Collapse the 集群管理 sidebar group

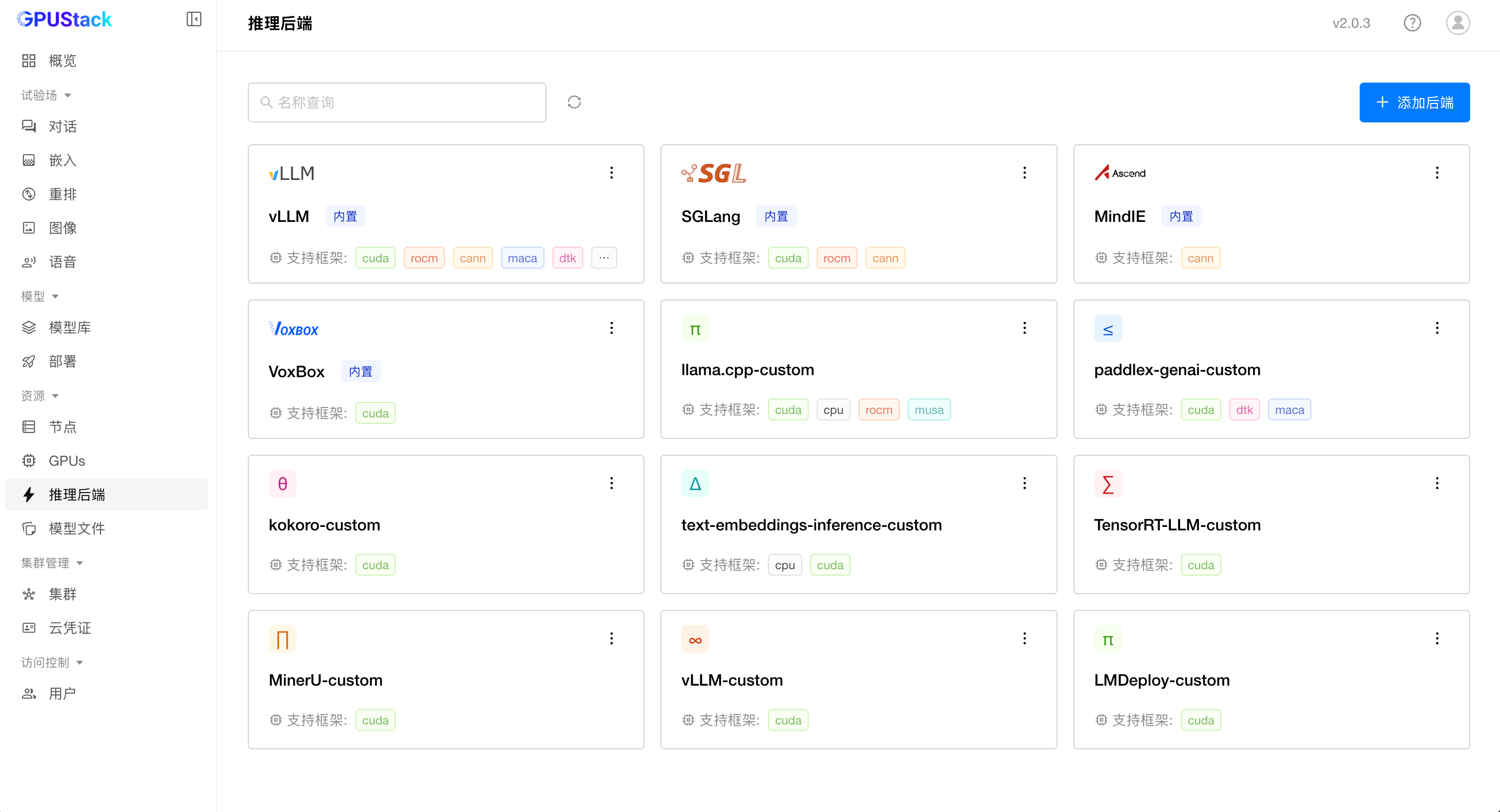(52, 563)
